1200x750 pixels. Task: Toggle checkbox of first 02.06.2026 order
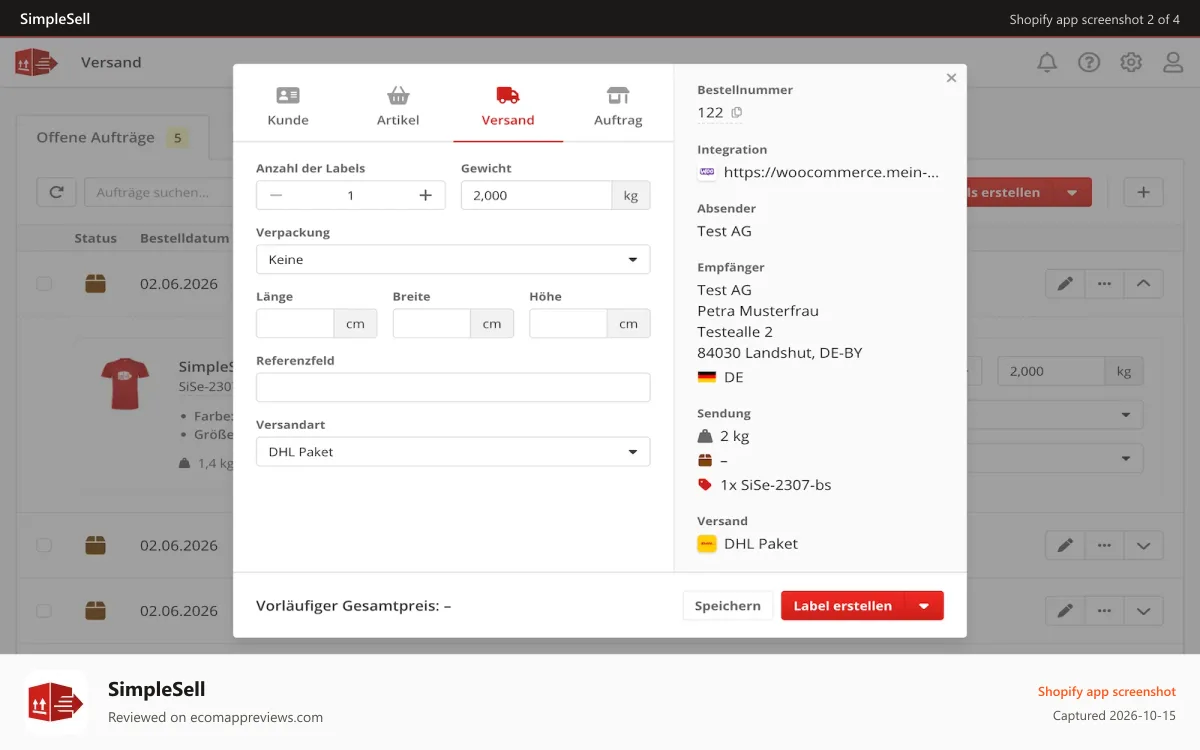pos(44,284)
